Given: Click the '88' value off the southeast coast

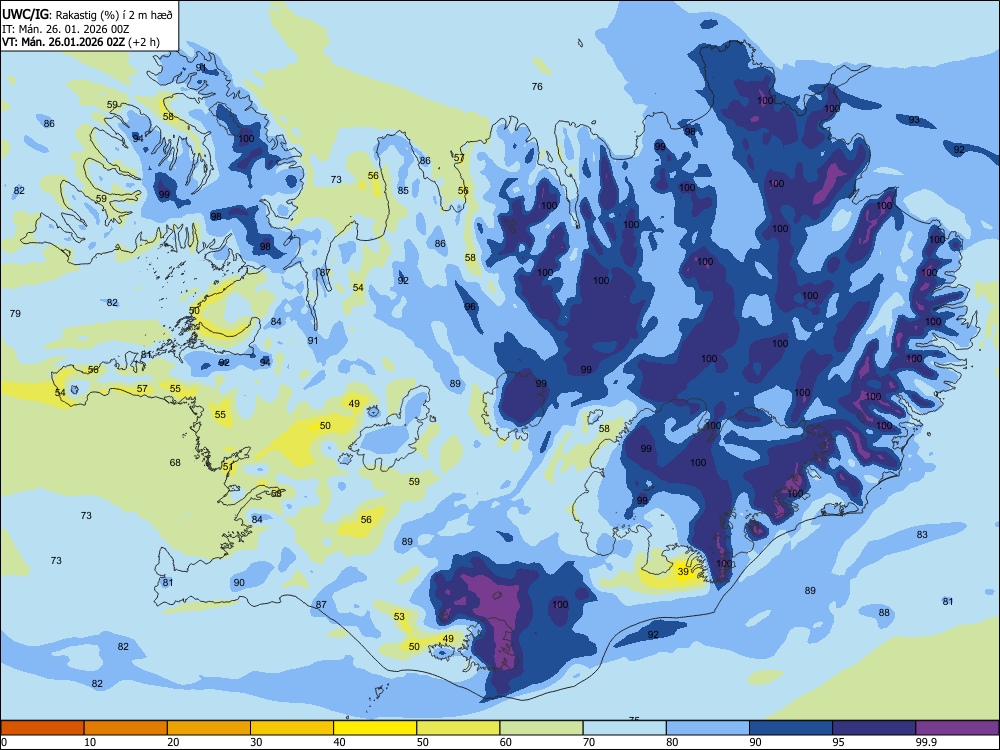Looking at the screenshot, I should (884, 613).
